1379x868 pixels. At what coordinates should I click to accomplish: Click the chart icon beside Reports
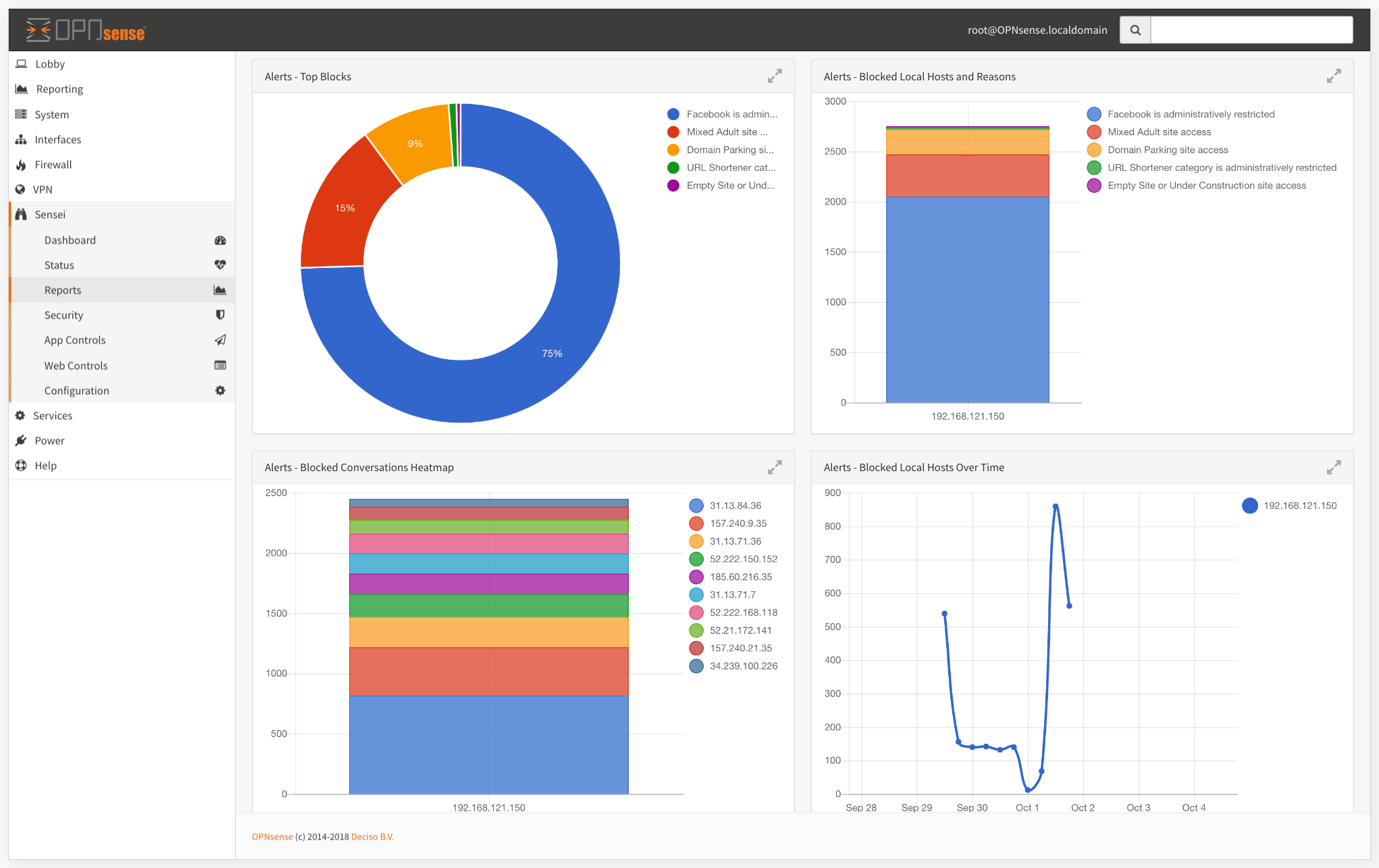coord(220,290)
